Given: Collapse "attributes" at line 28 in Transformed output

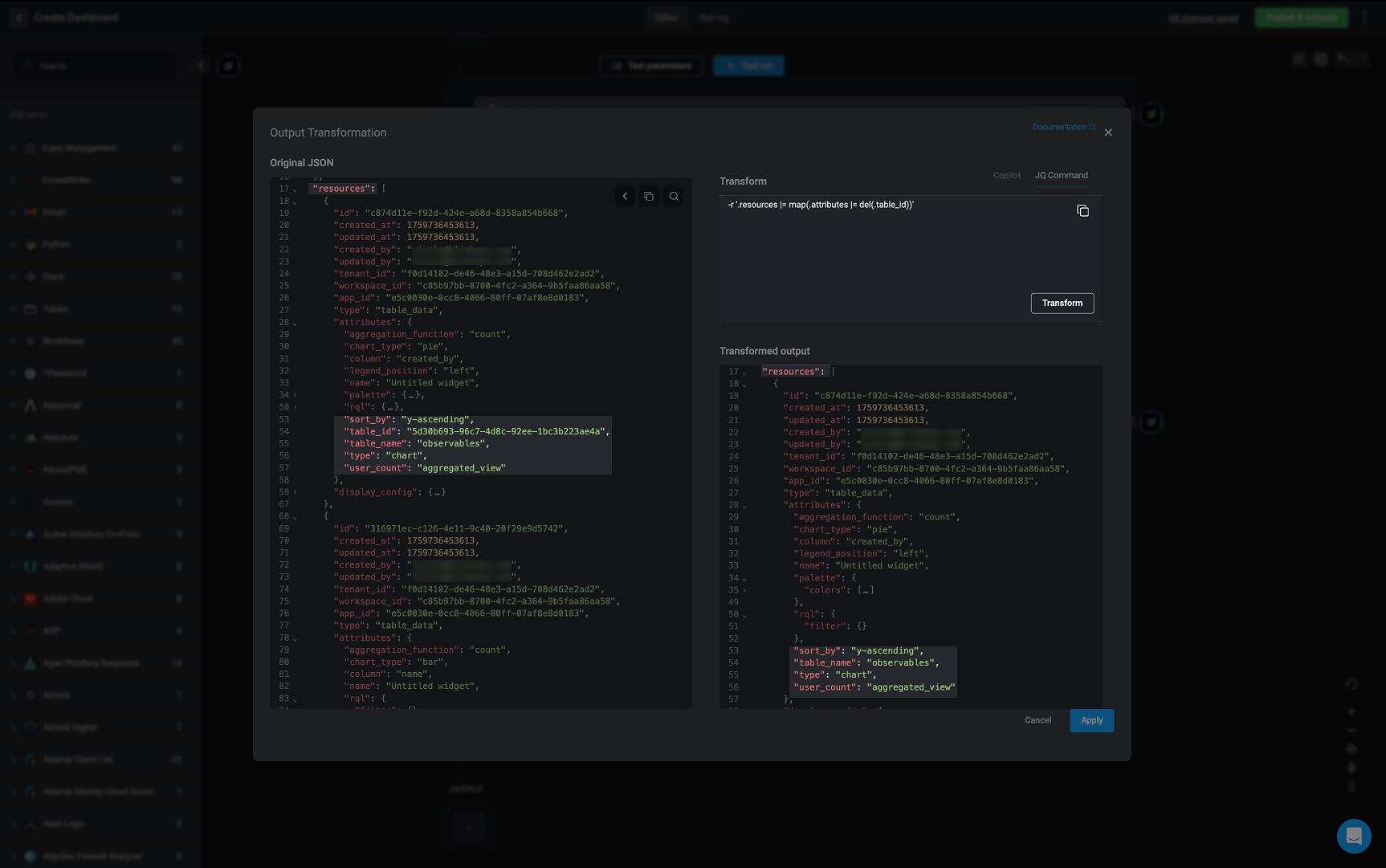Looking at the screenshot, I should [744, 506].
